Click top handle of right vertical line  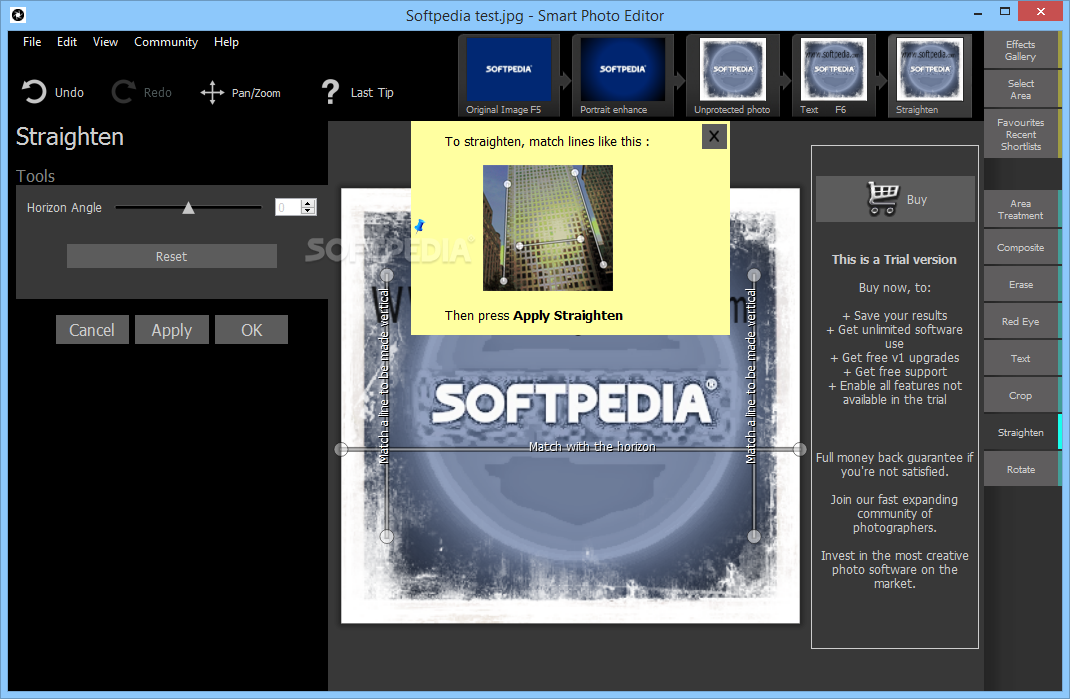tap(754, 275)
